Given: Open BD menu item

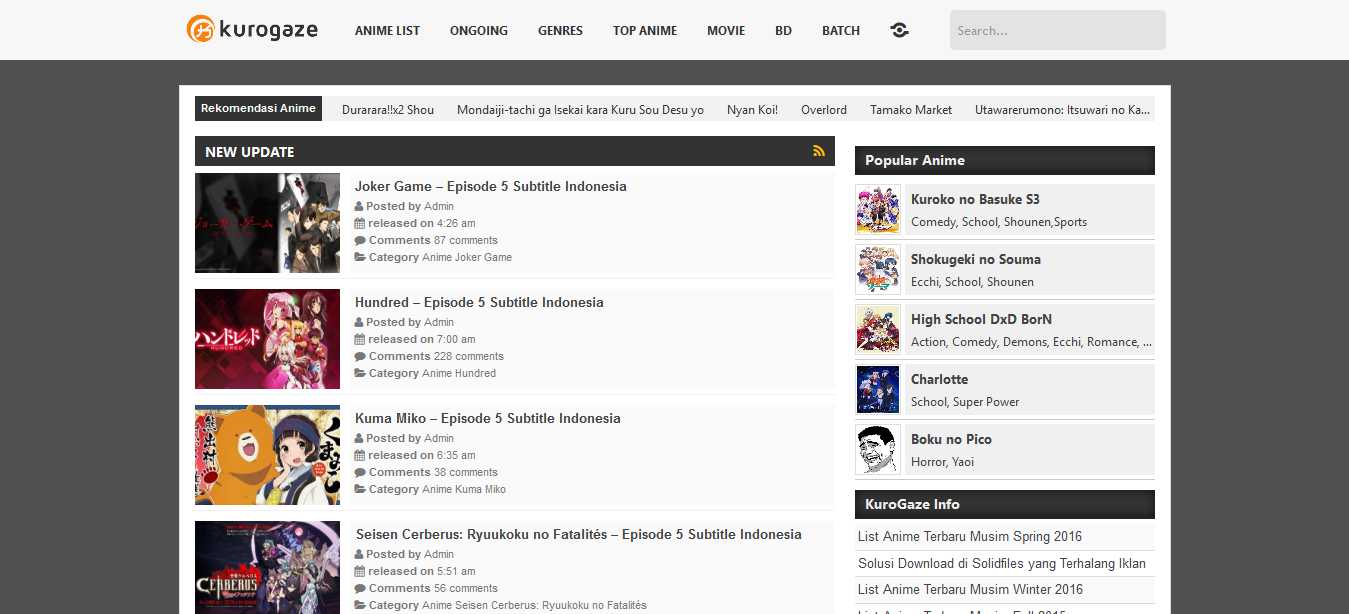Looking at the screenshot, I should pos(783,31).
